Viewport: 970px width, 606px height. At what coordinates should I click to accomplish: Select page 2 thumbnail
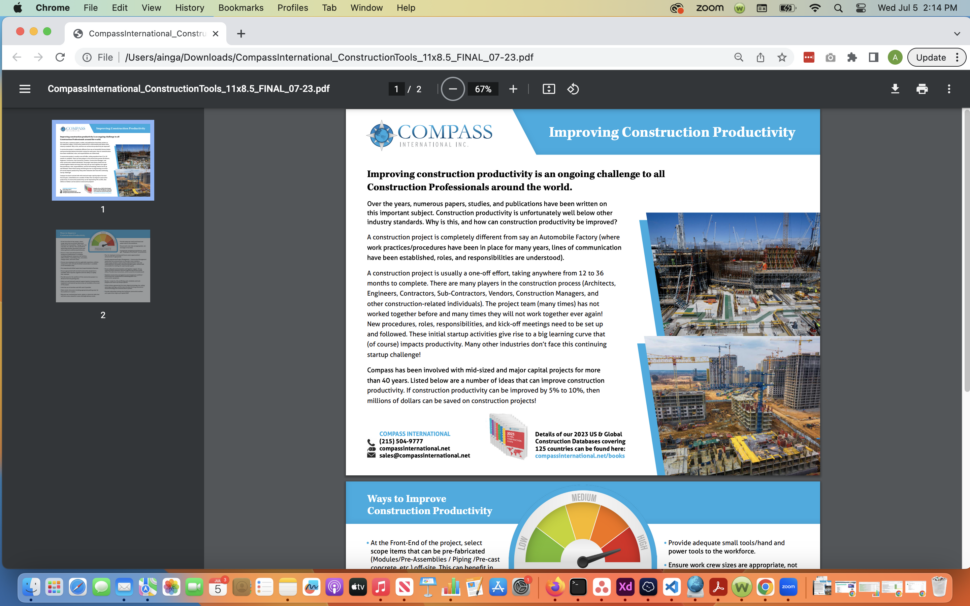[x=103, y=266]
